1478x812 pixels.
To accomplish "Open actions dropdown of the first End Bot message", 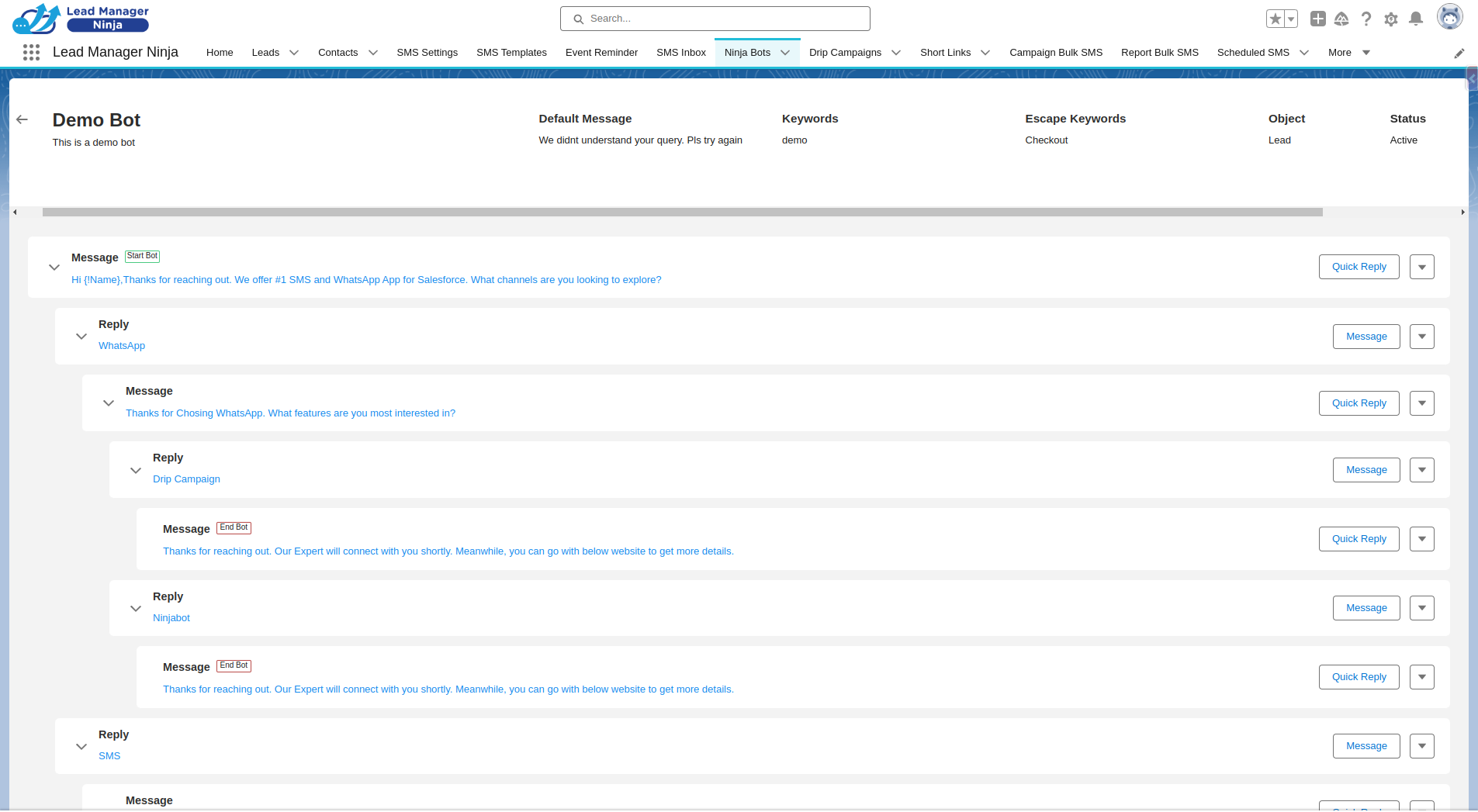I will tap(1421, 539).
